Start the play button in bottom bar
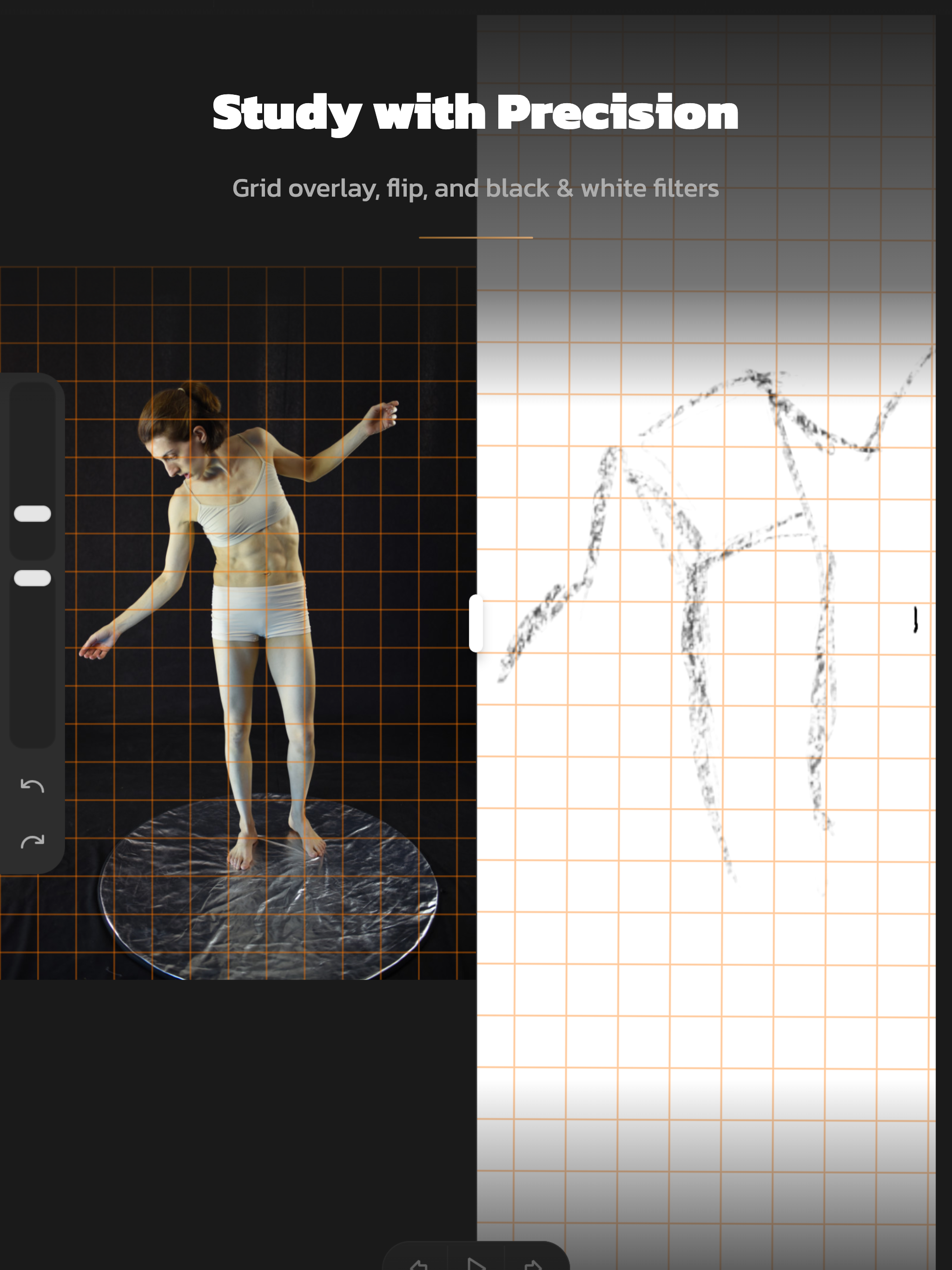Viewport: 952px width, 1270px height. (476, 1264)
